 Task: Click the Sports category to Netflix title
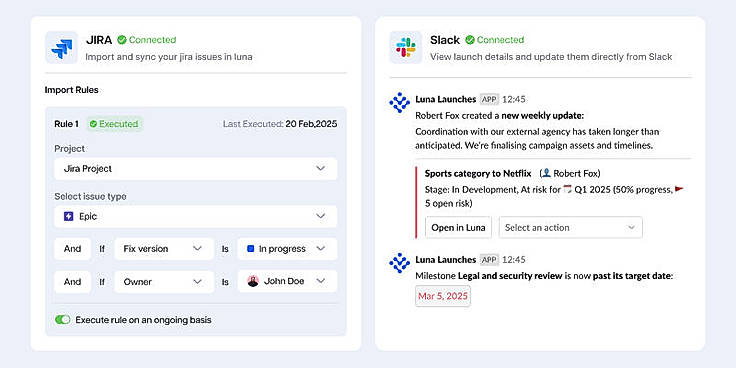click(478, 173)
